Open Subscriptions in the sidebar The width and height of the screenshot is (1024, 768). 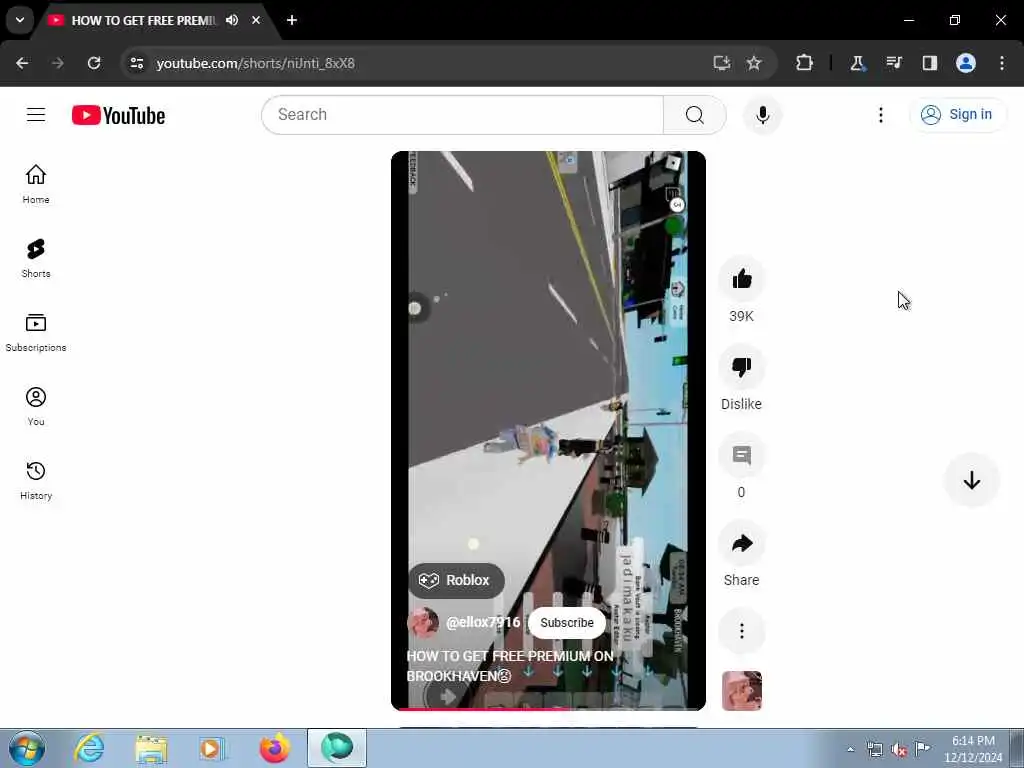point(36,332)
